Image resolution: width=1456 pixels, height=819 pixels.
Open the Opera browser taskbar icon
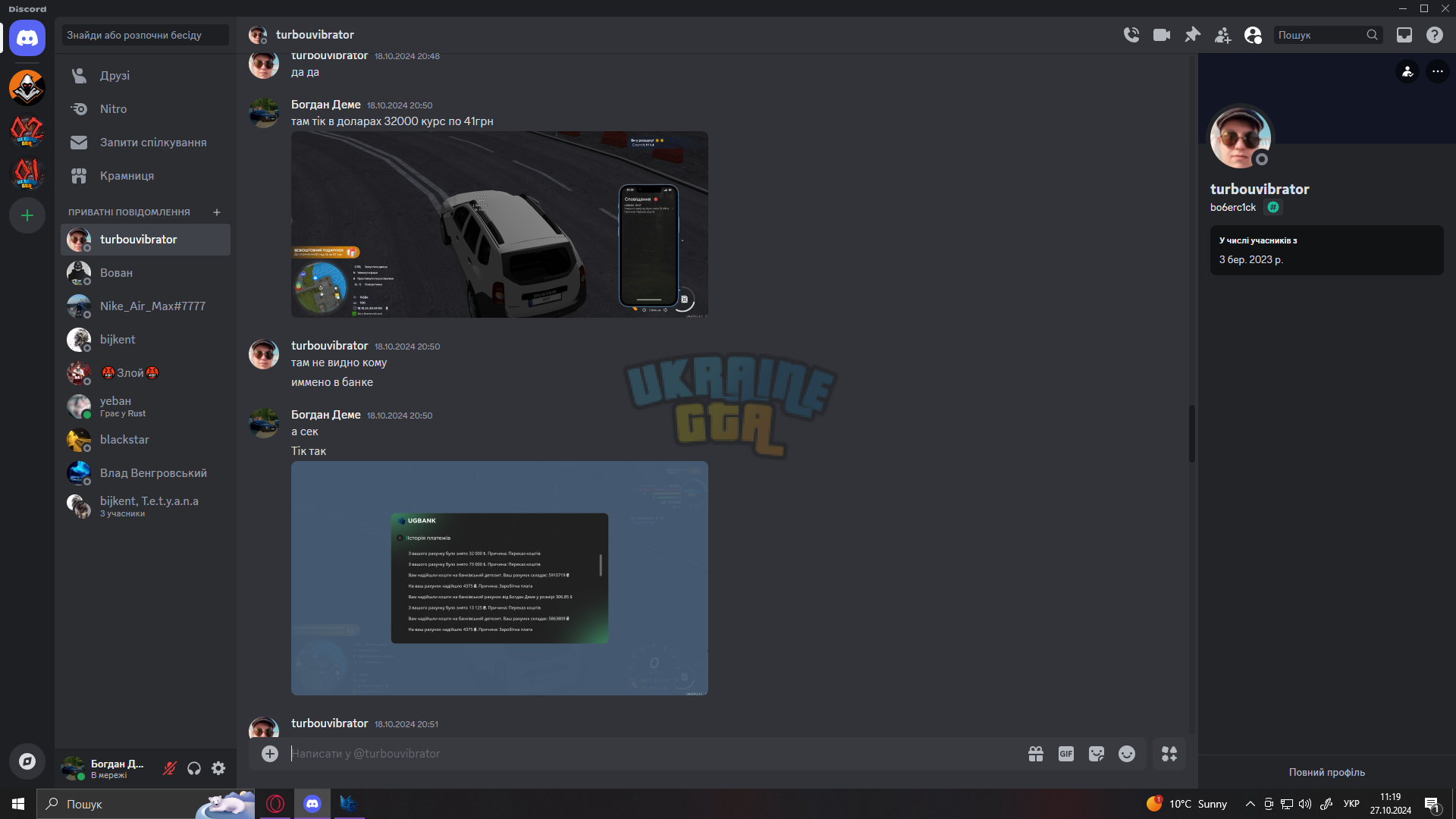tap(275, 804)
